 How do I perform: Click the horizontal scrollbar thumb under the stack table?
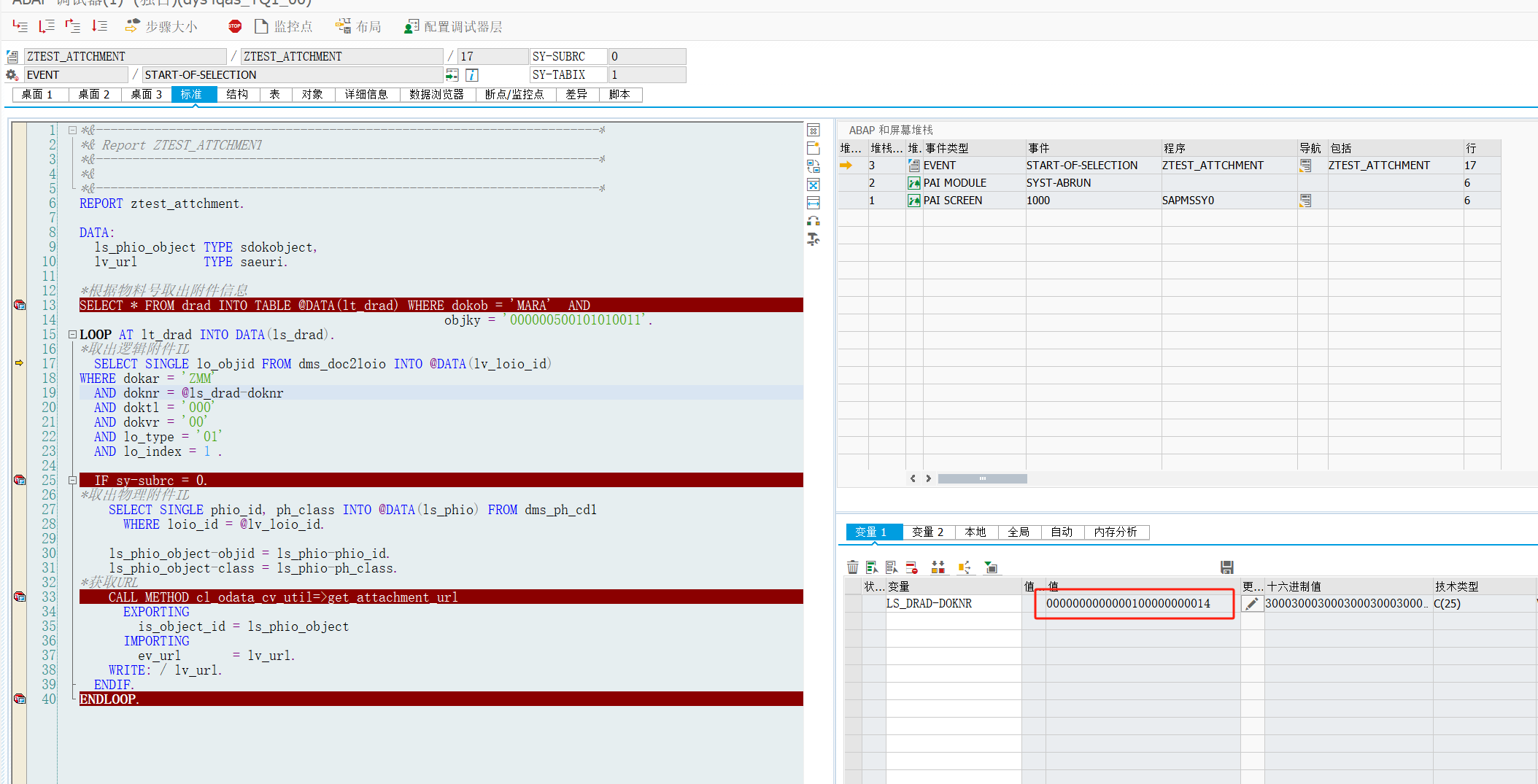(x=983, y=478)
